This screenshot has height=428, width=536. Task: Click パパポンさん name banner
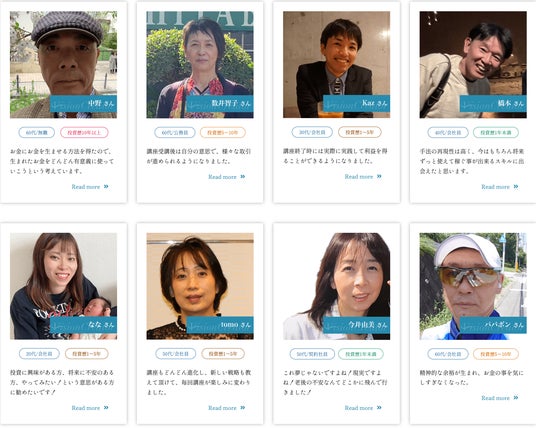click(493, 325)
